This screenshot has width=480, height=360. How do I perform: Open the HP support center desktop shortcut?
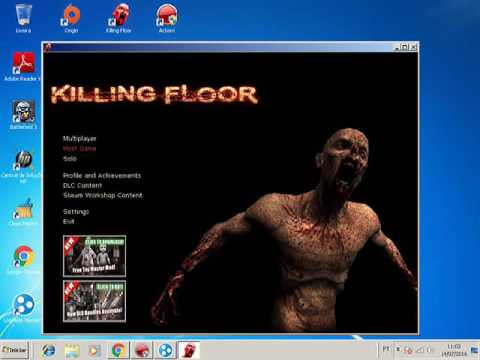pos(23,167)
